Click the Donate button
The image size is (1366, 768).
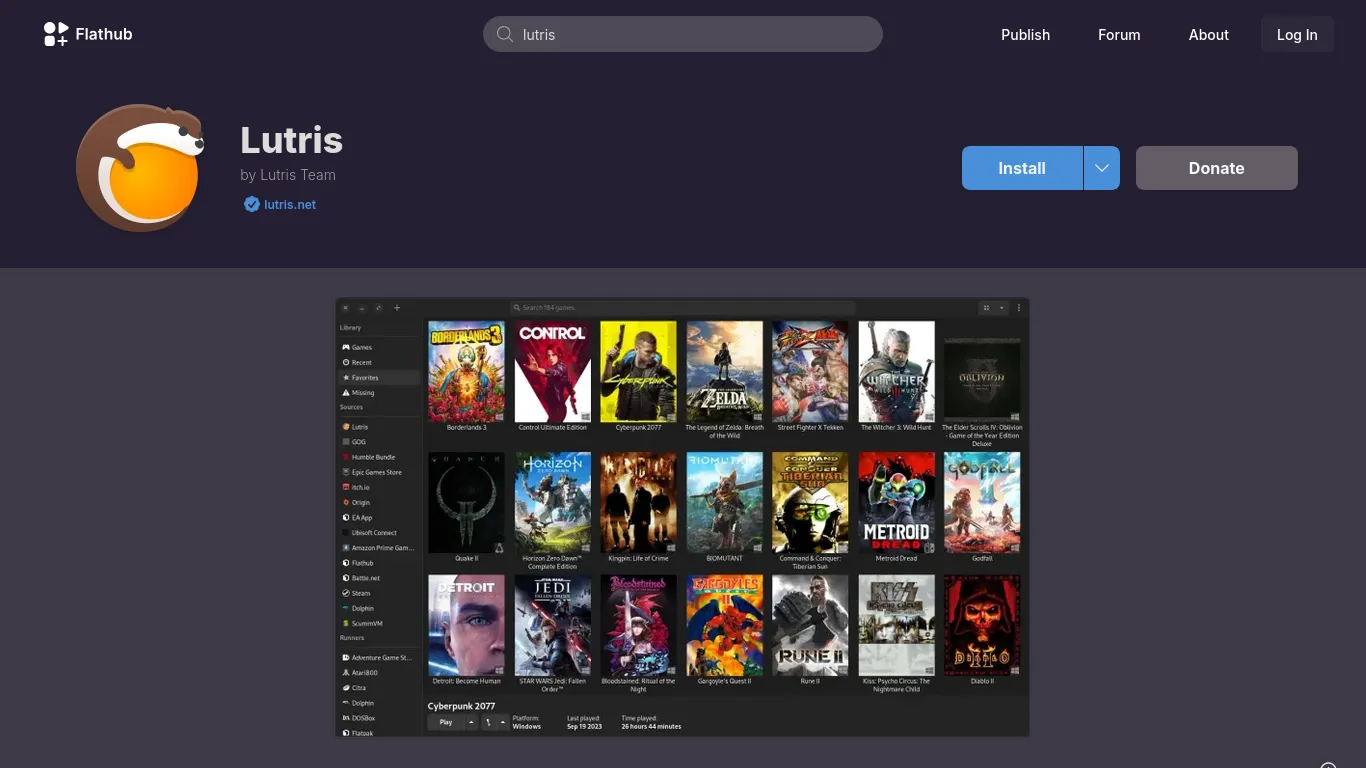point(1216,168)
